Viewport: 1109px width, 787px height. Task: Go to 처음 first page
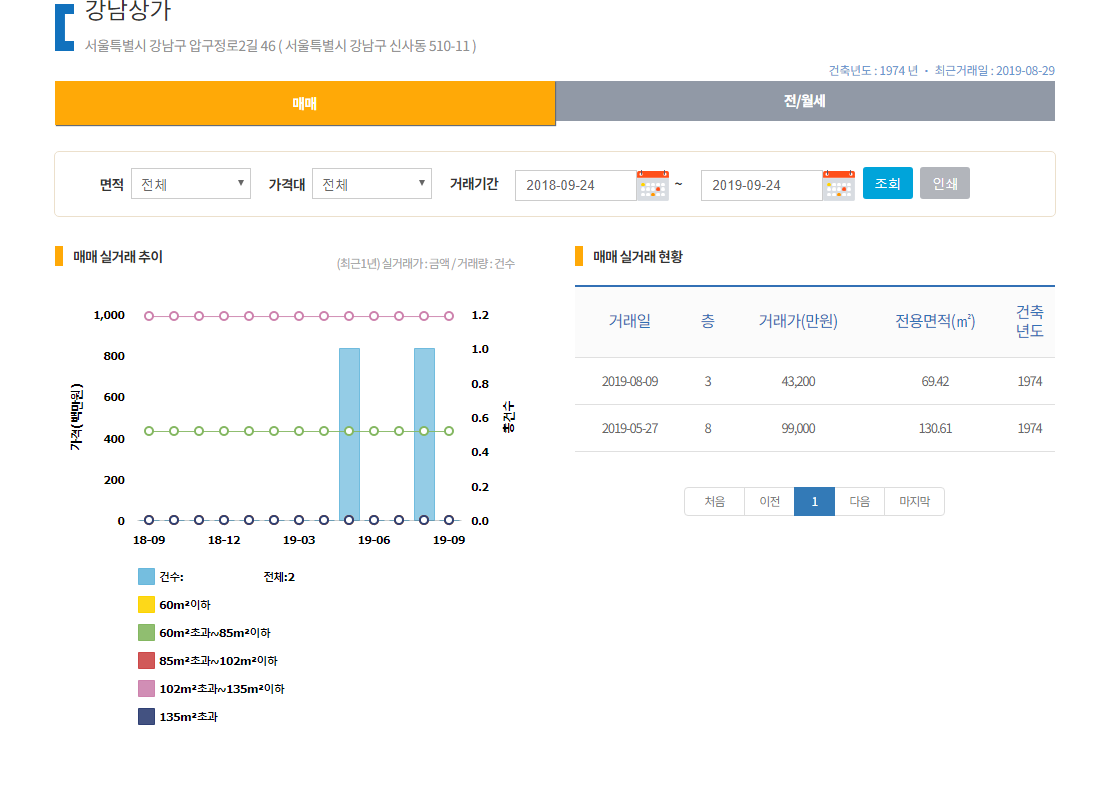click(x=714, y=501)
